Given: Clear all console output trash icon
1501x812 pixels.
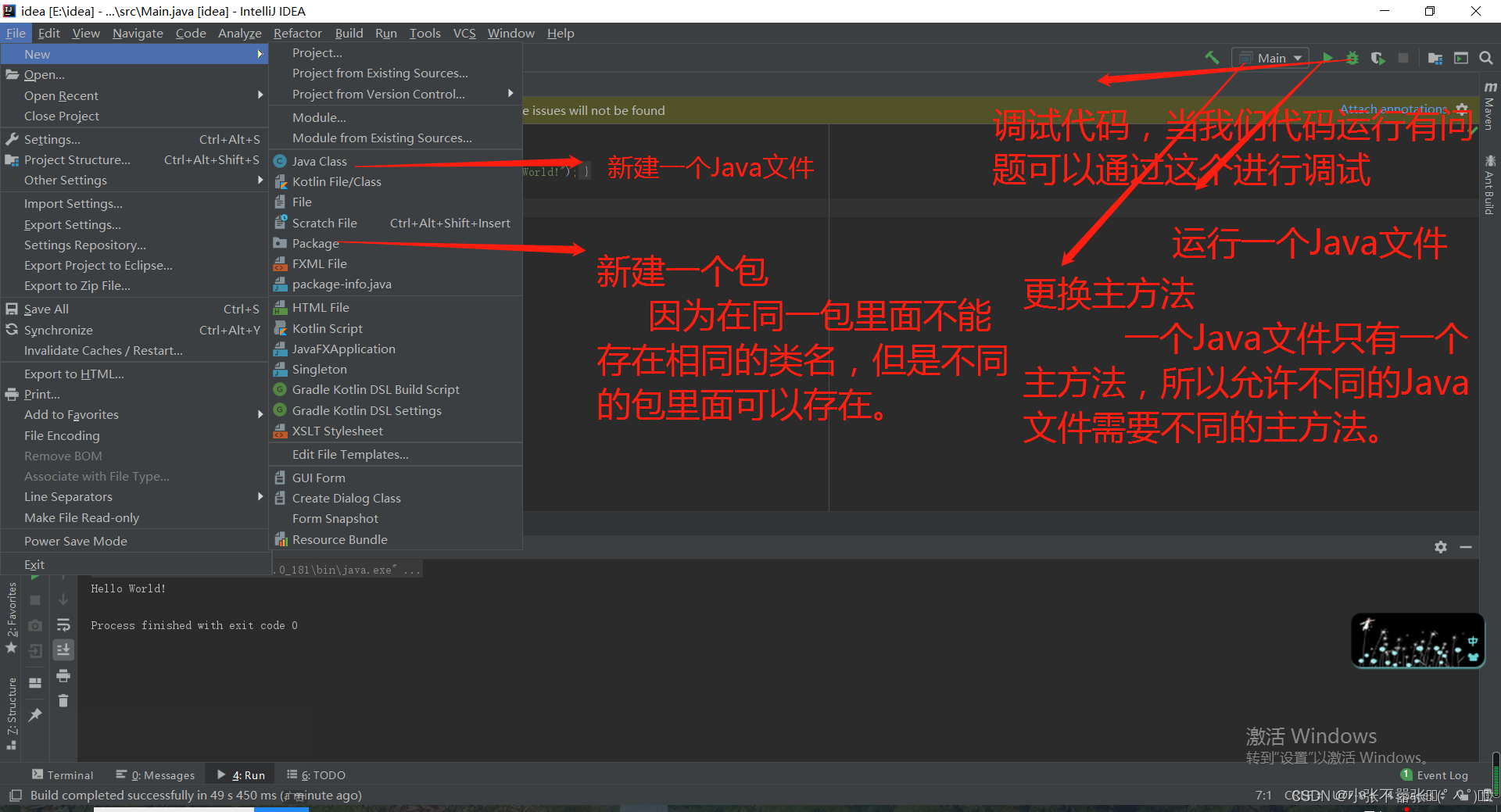Looking at the screenshot, I should pos(63,700).
